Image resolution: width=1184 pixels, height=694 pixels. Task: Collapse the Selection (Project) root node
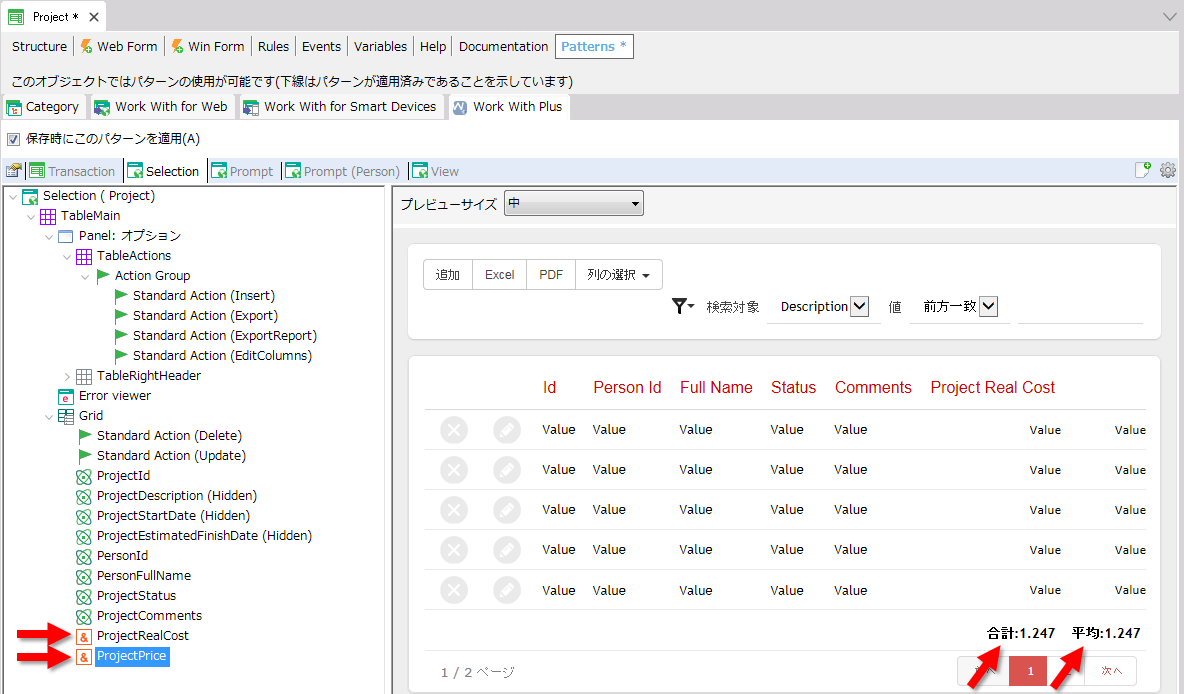click(x=13, y=196)
